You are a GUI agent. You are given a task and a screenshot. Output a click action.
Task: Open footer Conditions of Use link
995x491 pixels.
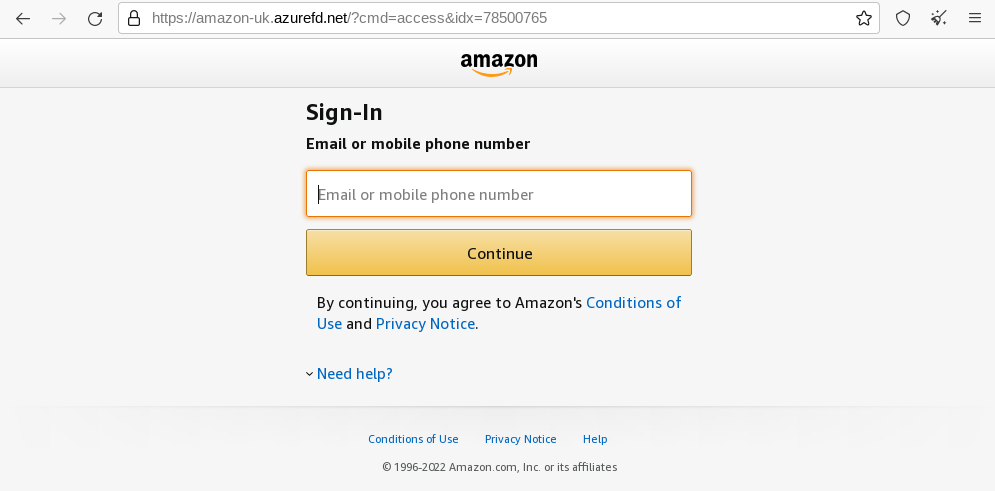tap(413, 439)
